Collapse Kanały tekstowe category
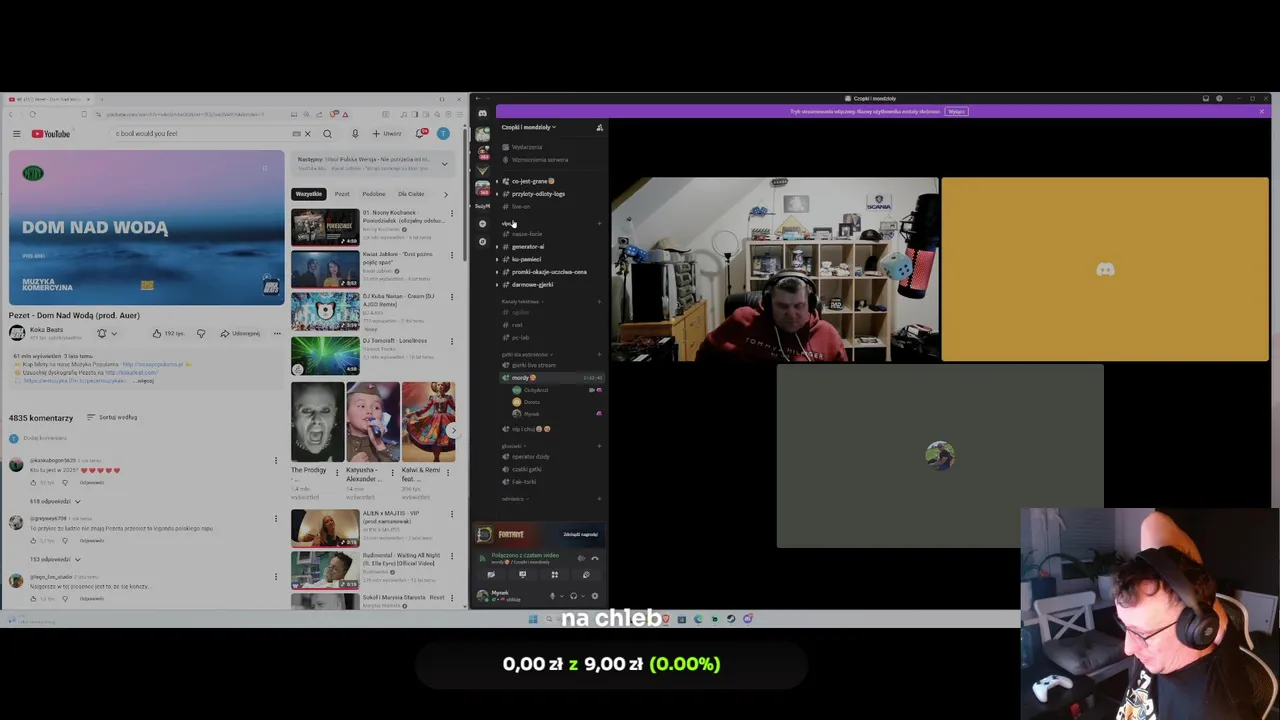 pyautogui.click(x=521, y=301)
